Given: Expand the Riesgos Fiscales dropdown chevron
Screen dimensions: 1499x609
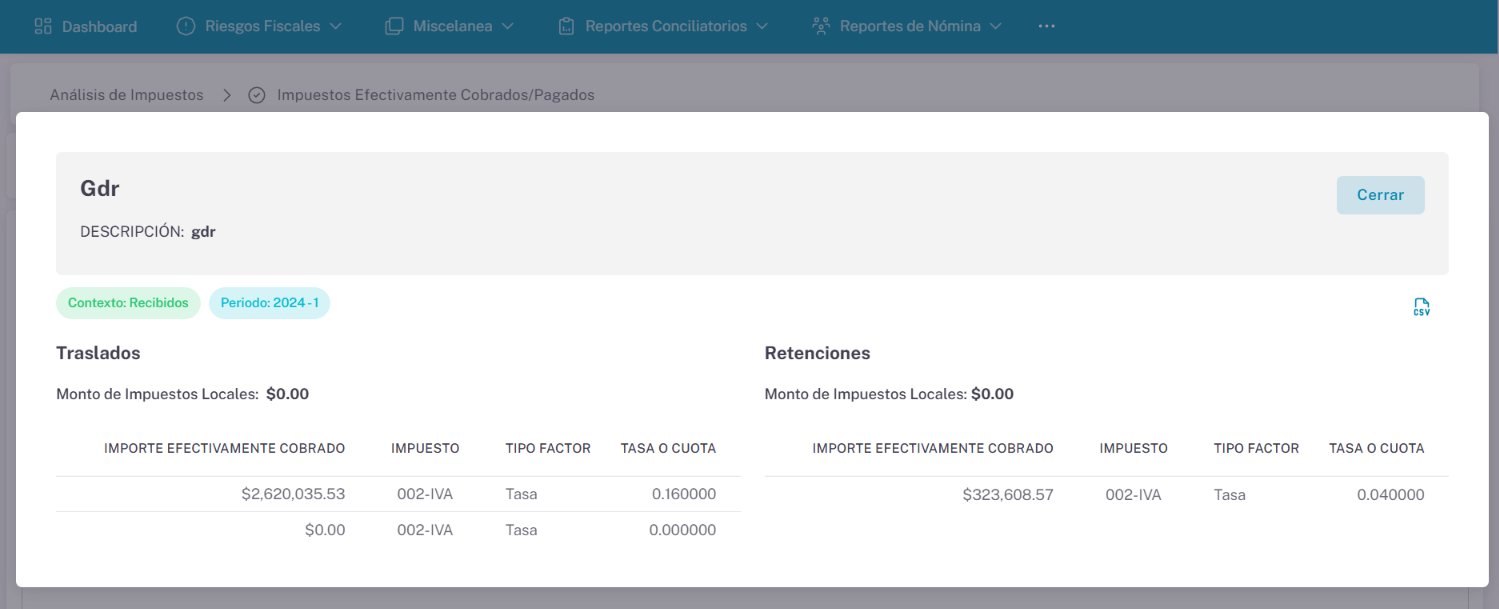Looking at the screenshot, I should coord(335,26).
